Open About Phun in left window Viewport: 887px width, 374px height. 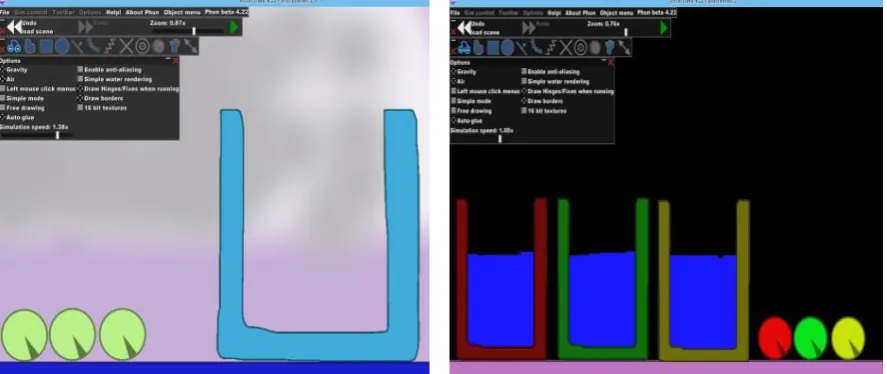pos(142,12)
